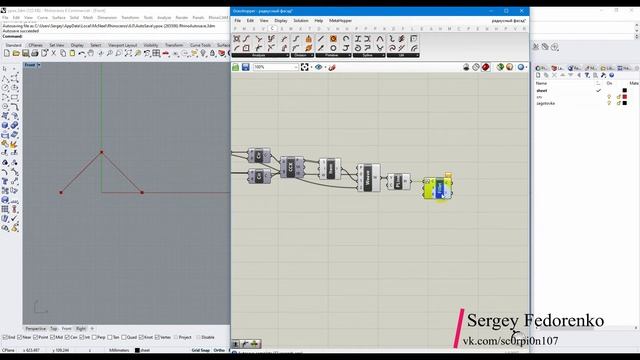640x360 pixels.
Task: Click the red sketch marker icon in Grasshopper
Action: click(x=332, y=67)
